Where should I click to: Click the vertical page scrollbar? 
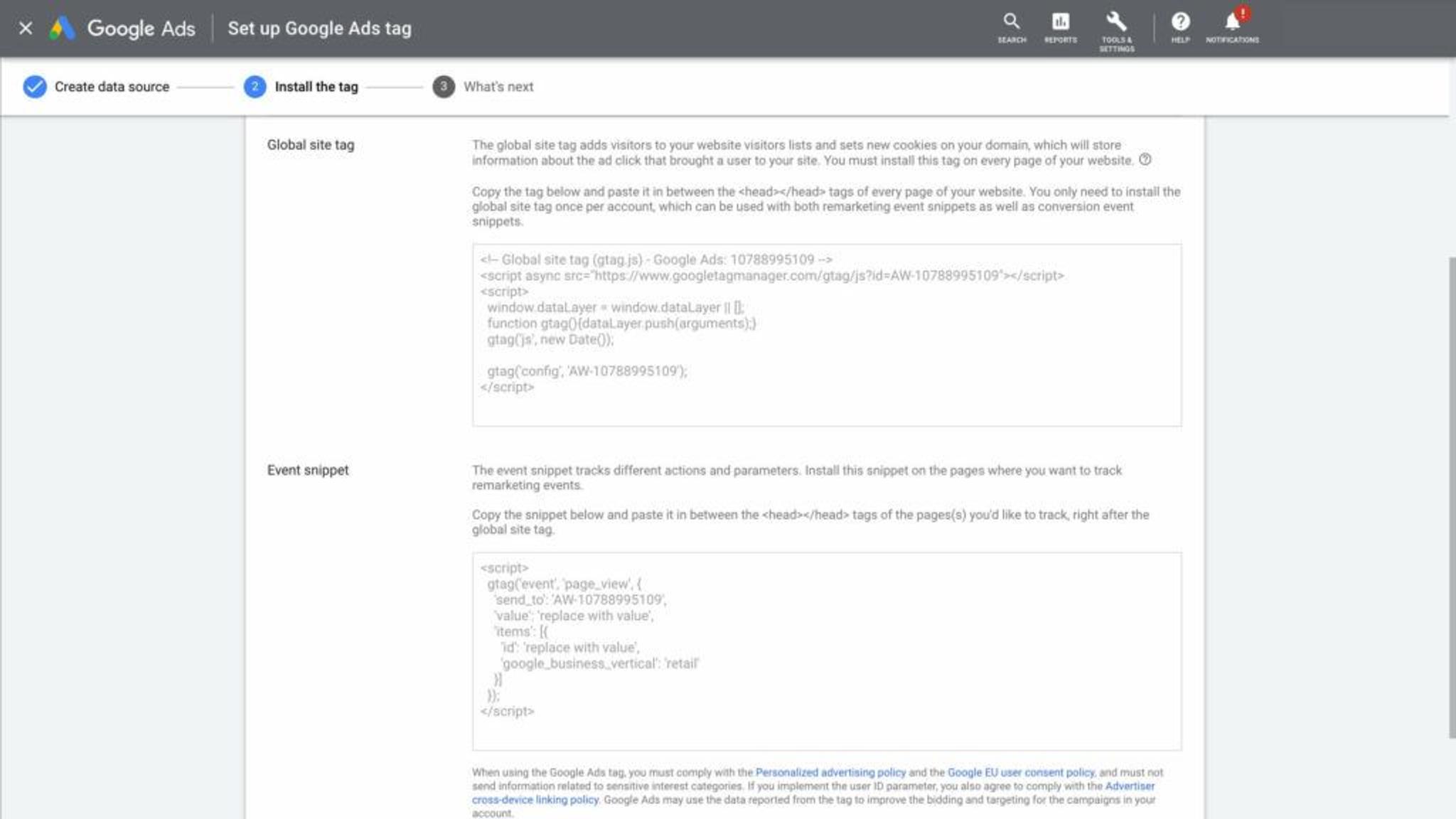(x=1452, y=498)
